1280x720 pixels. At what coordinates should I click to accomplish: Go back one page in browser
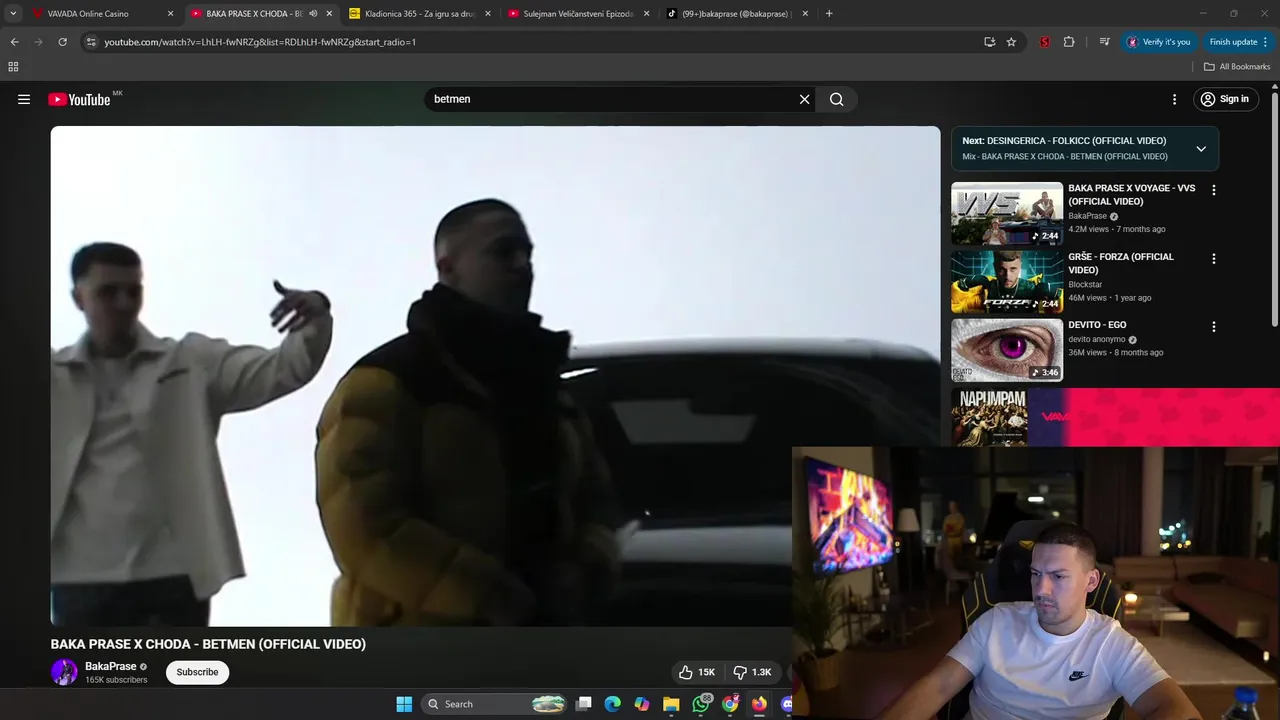(x=14, y=42)
